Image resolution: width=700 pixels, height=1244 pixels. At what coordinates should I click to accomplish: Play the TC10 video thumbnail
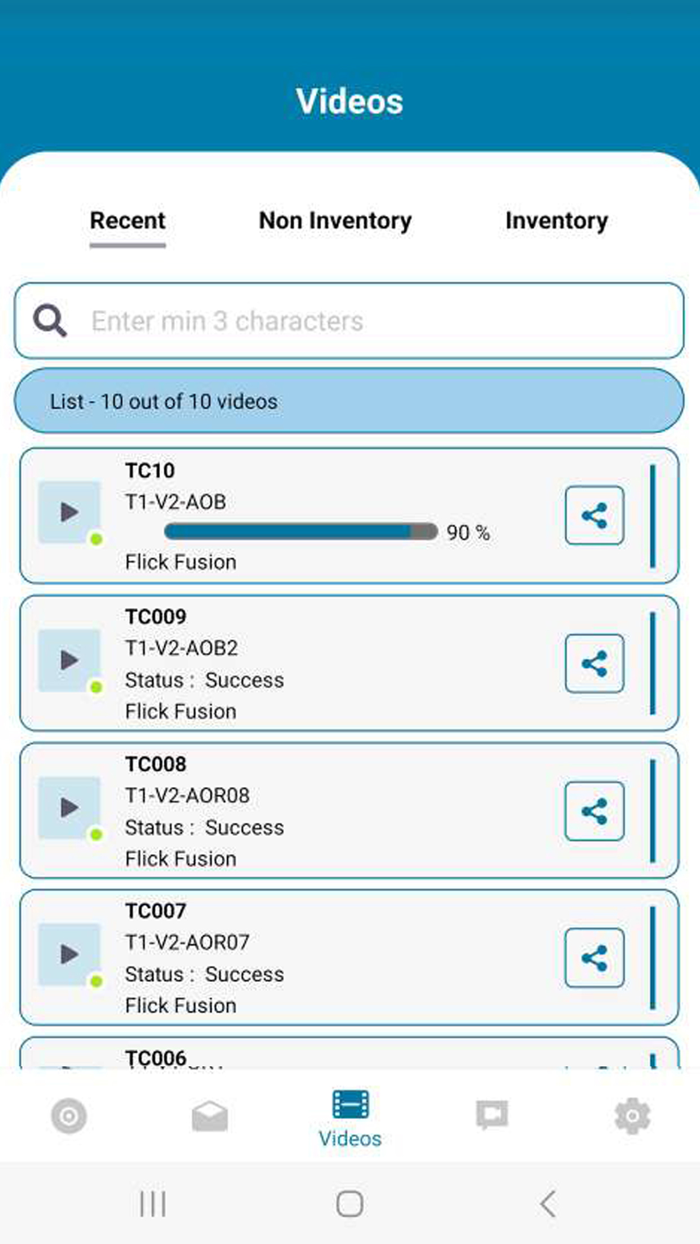pyautogui.click(x=69, y=512)
